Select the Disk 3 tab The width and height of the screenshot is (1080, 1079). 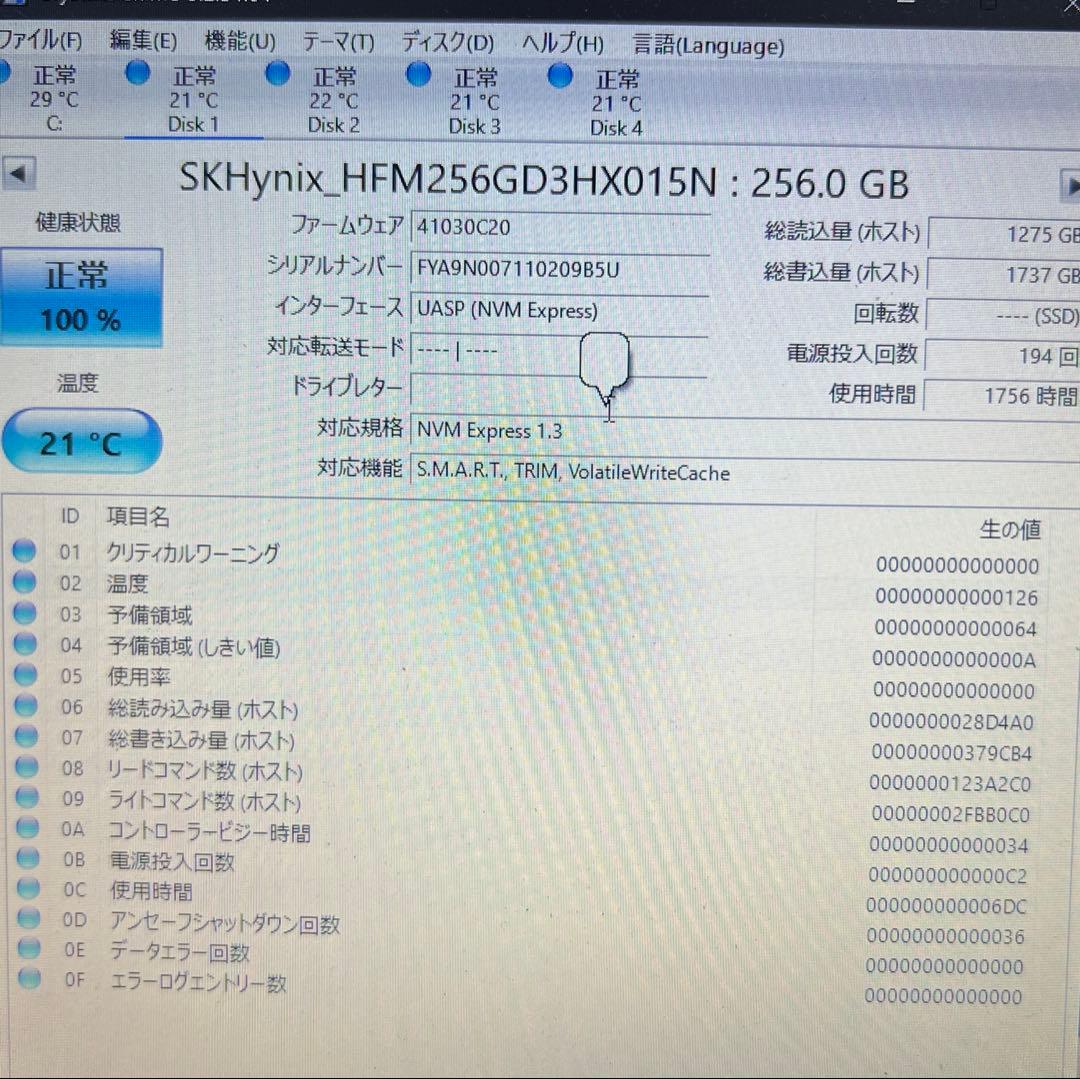click(474, 100)
